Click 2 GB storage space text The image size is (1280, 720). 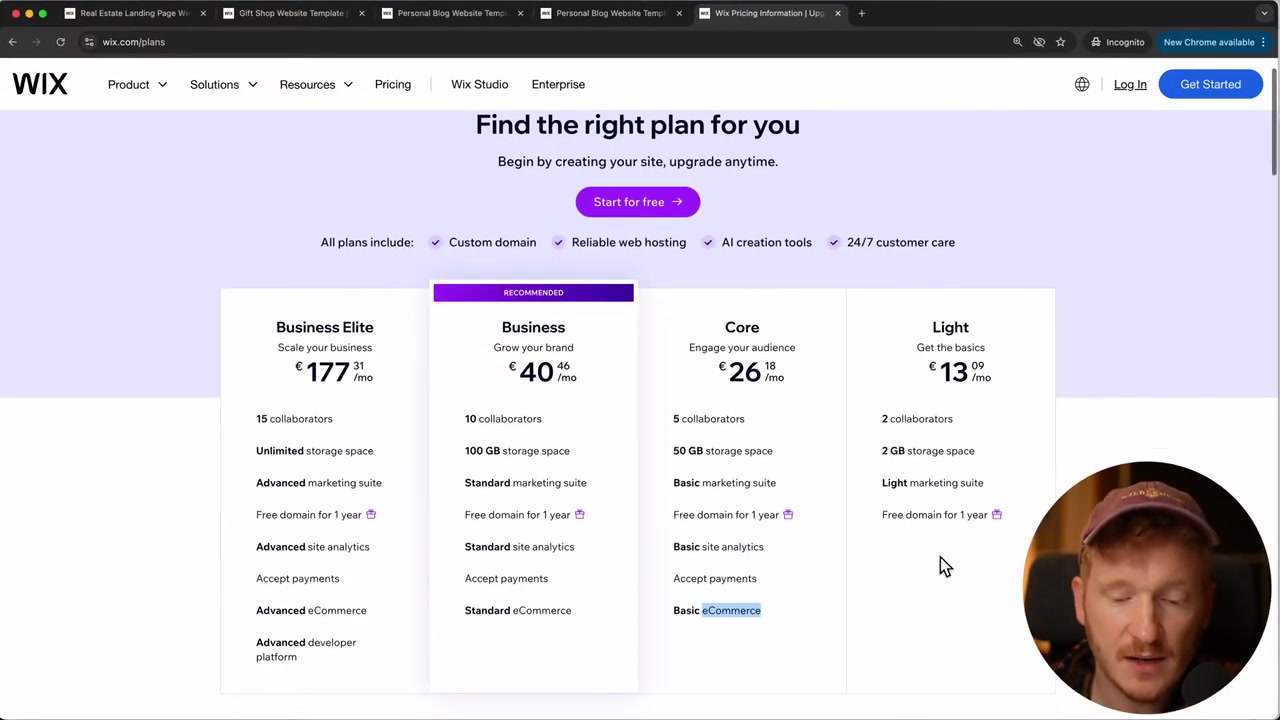point(928,451)
